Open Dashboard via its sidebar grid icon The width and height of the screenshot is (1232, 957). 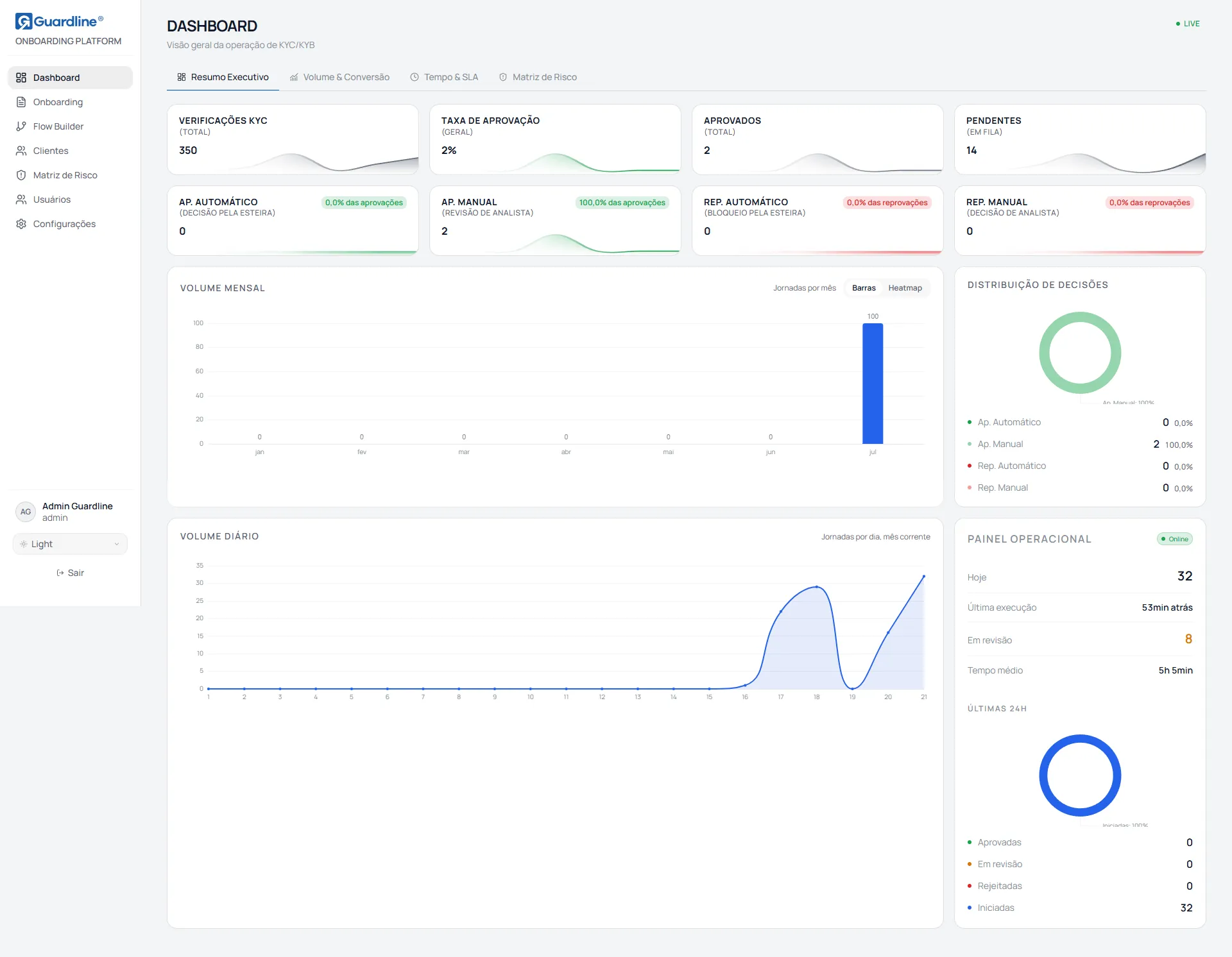pyautogui.click(x=21, y=78)
